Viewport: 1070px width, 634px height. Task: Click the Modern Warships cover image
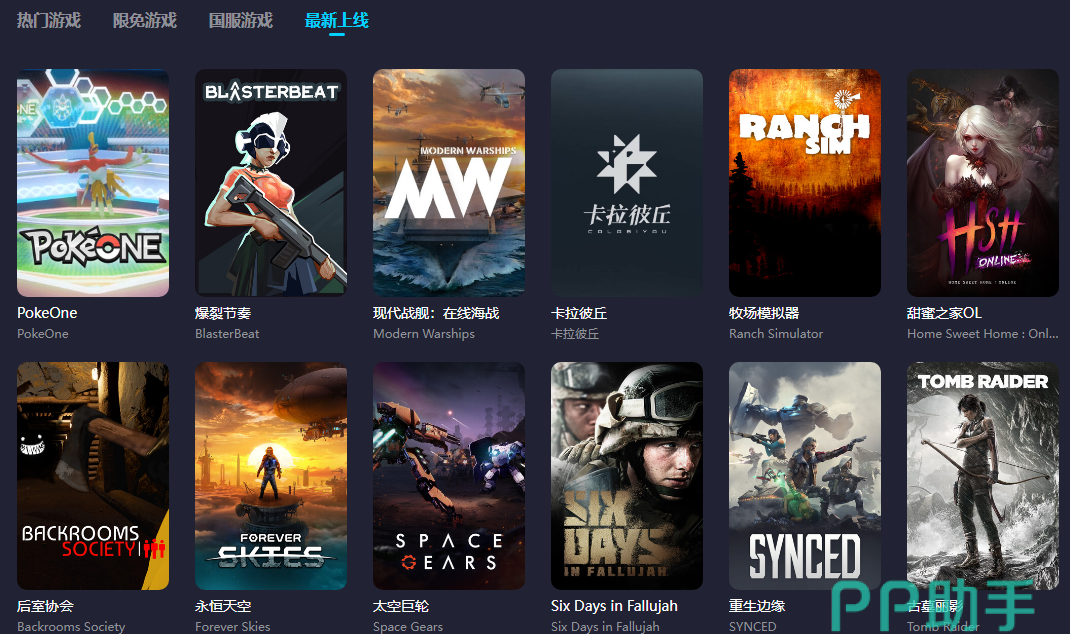(x=449, y=183)
